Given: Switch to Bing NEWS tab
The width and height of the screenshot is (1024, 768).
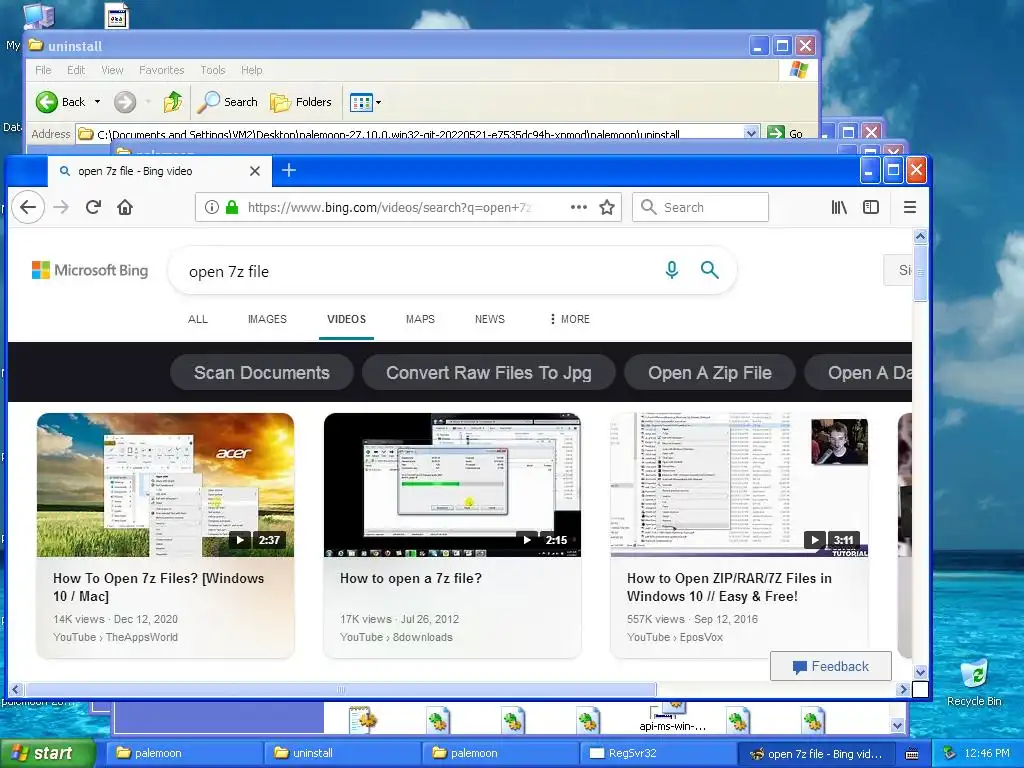Looking at the screenshot, I should pyautogui.click(x=490, y=319).
